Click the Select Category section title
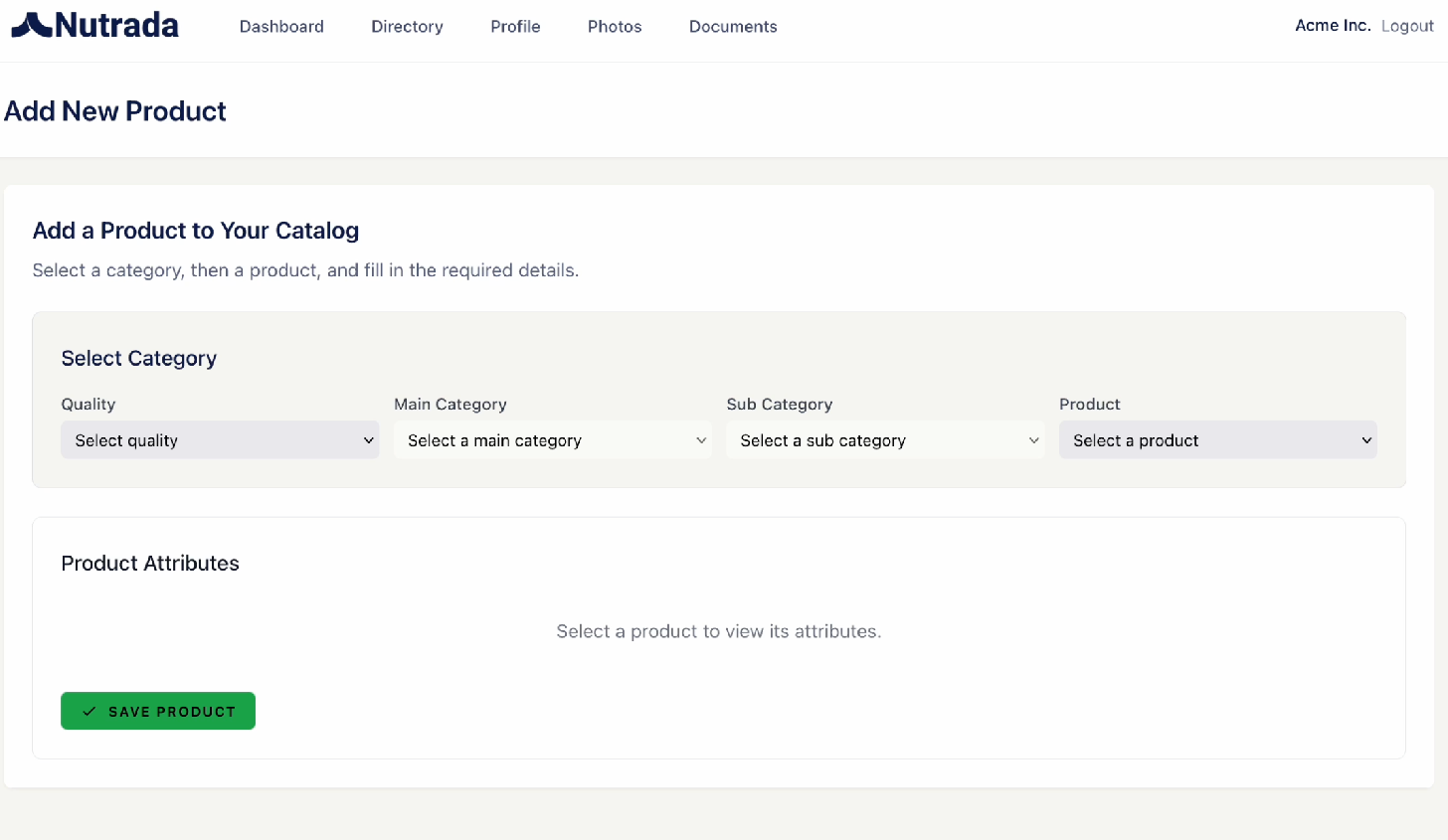Image resolution: width=1448 pixels, height=840 pixels. coord(139,359)
